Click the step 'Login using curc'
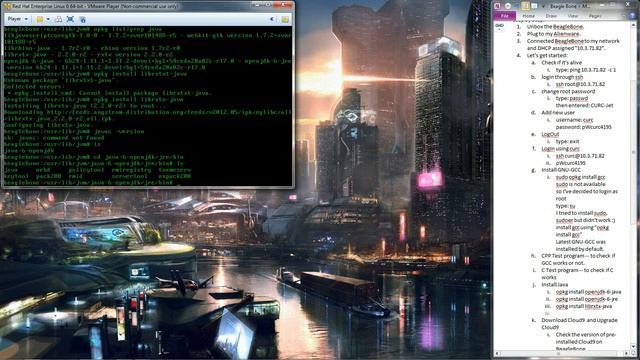The width and height of the screenshot is (640, 360). 560,149
